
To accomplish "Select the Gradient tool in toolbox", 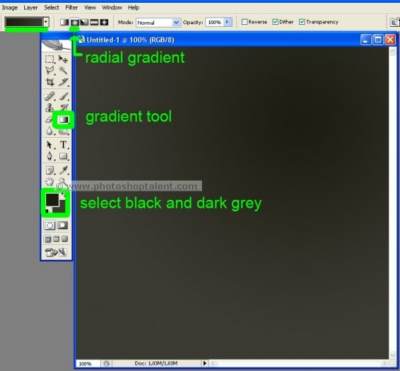I will (63, 119).
